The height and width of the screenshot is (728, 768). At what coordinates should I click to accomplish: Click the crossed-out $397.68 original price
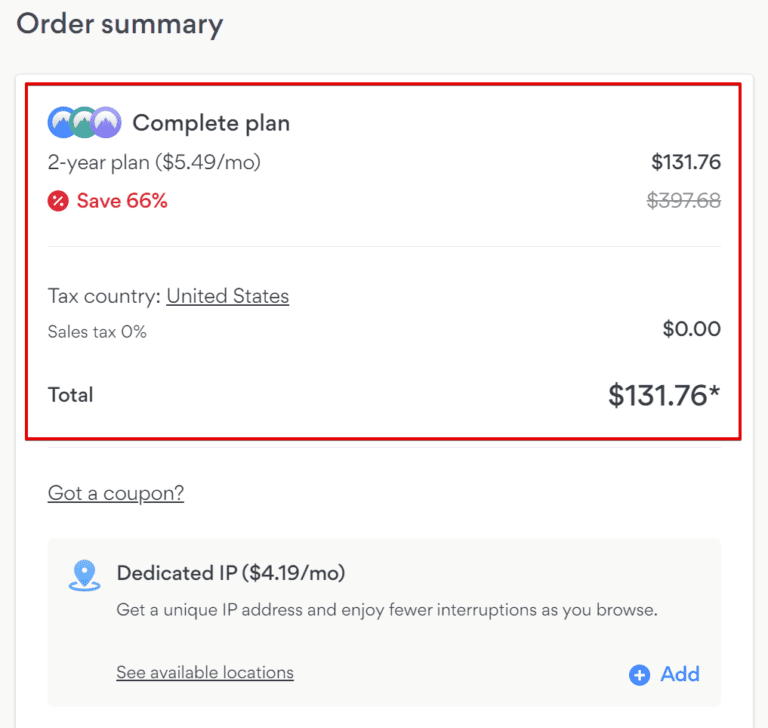coord(684,201)
